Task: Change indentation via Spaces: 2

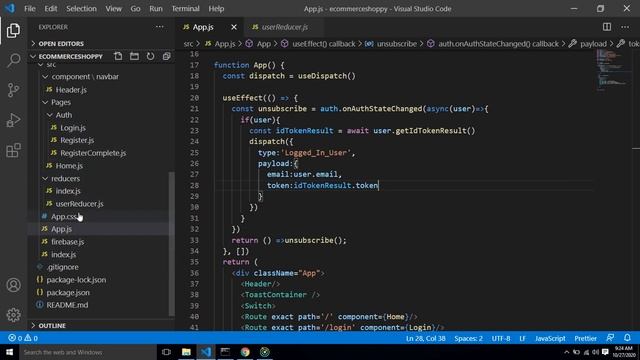Action: (469, 338)
